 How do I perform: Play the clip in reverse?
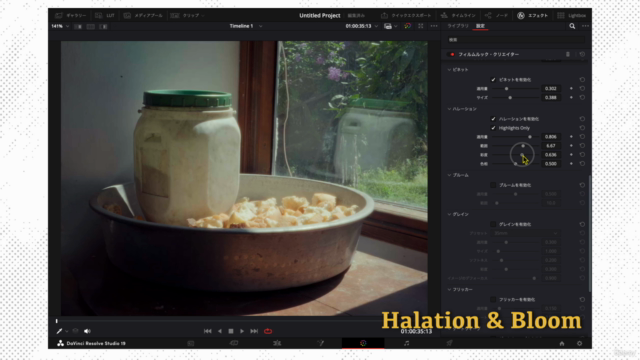(220, 331)
